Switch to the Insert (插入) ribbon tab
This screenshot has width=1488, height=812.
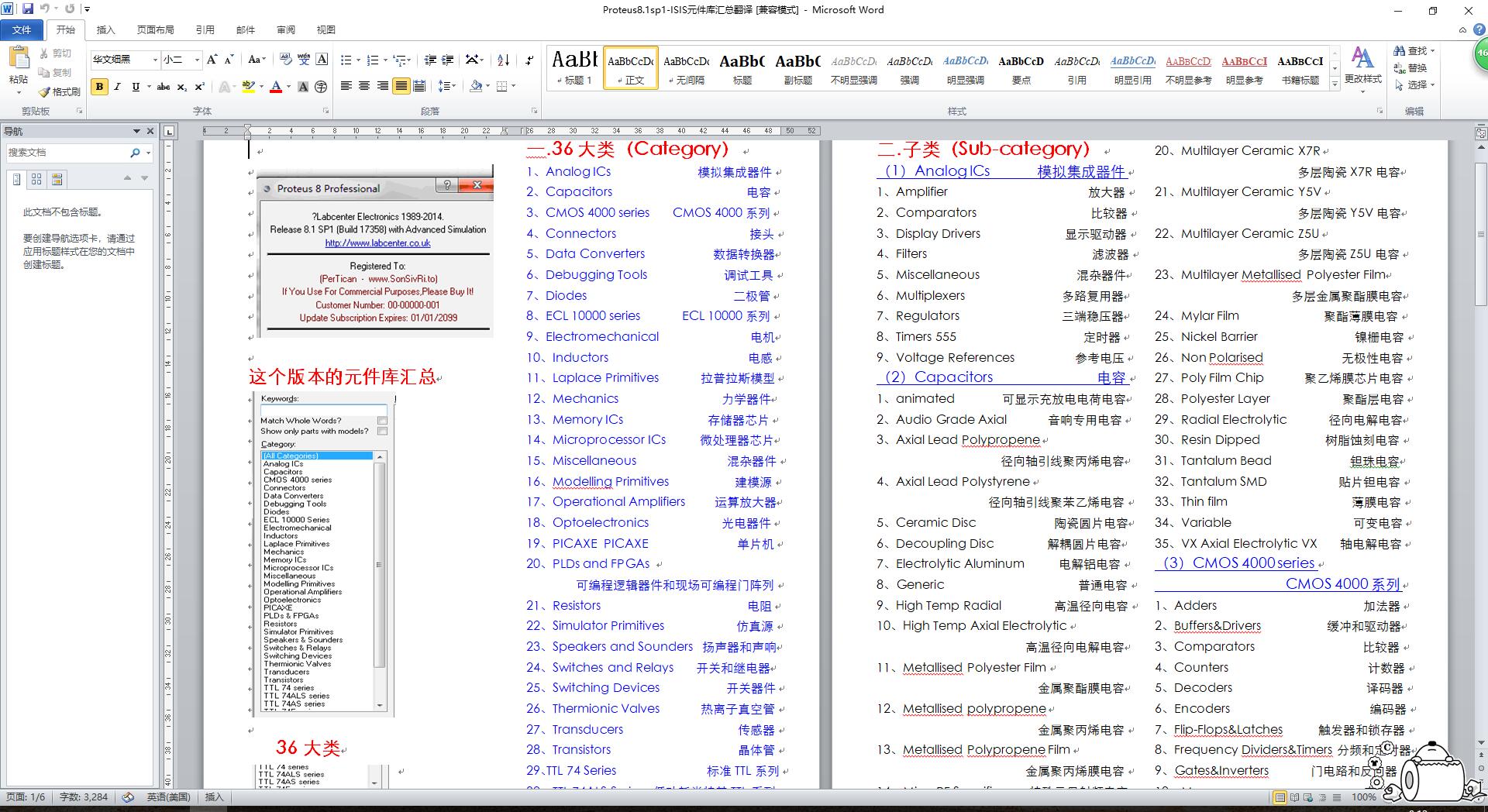(x=105, y=30)
